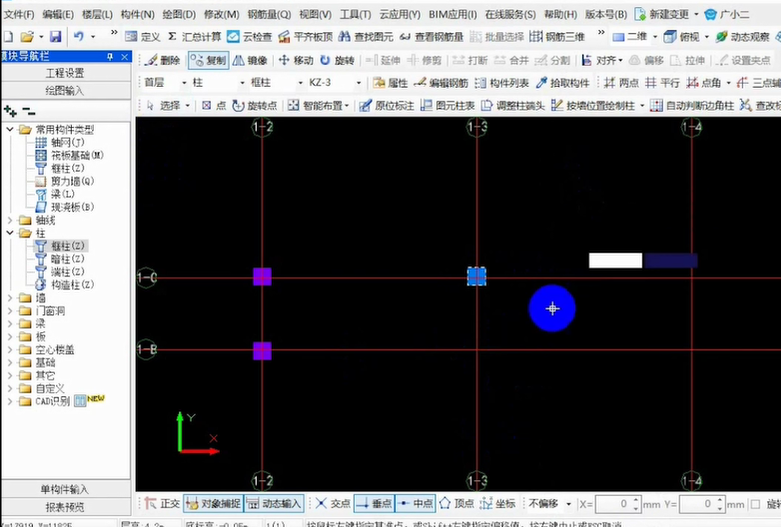
Task: Open BIM应用(I) menu
Action: point(453,14)
